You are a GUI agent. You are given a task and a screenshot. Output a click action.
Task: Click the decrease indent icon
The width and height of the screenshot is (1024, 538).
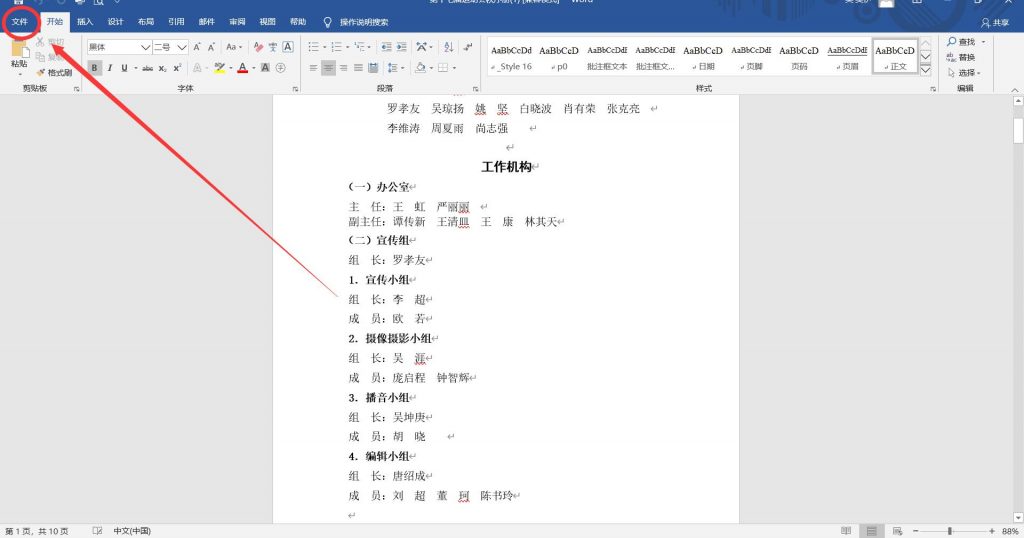(387, 47)
